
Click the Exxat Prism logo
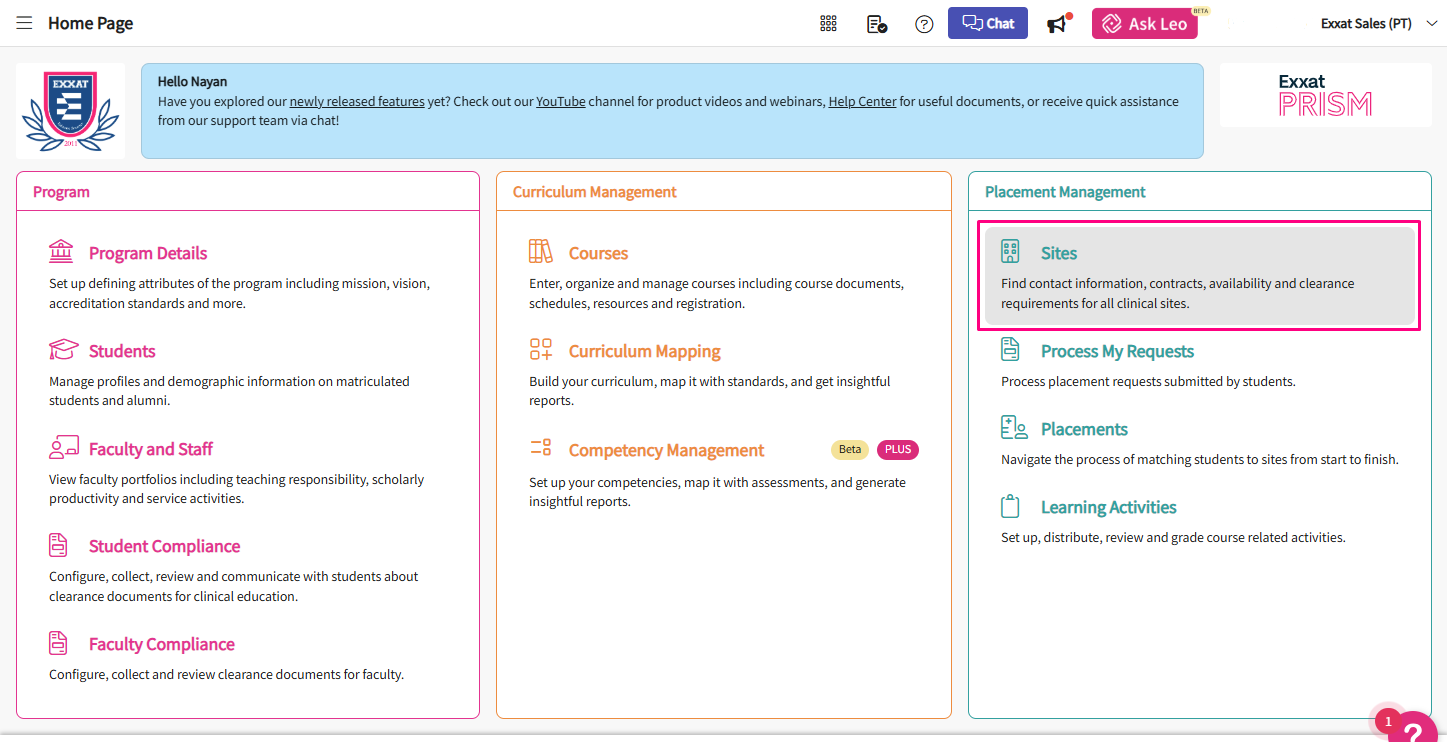pos(1325,95)
